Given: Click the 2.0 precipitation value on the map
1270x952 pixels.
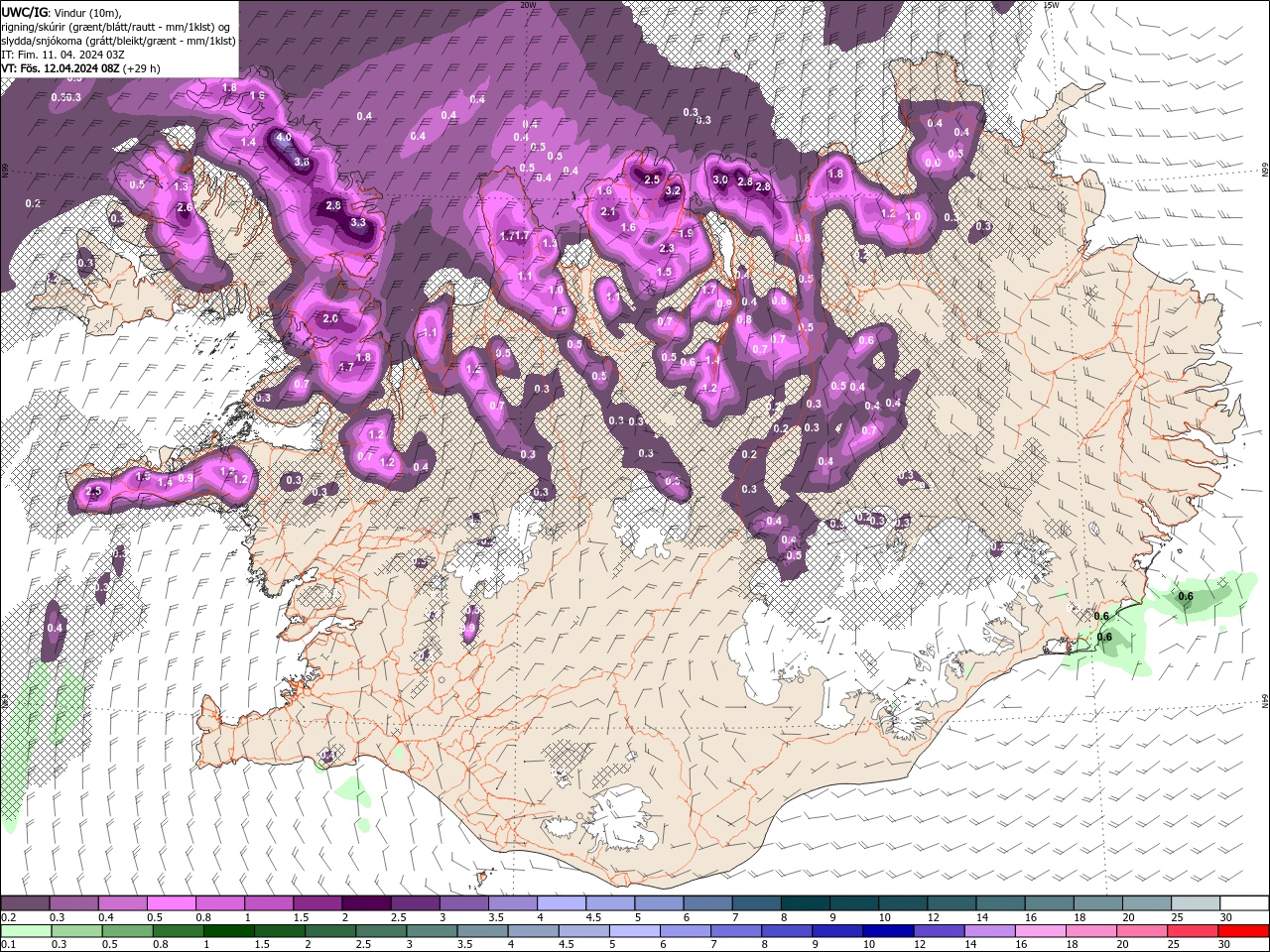Looking at the screenshot, I should click(331, 319).
